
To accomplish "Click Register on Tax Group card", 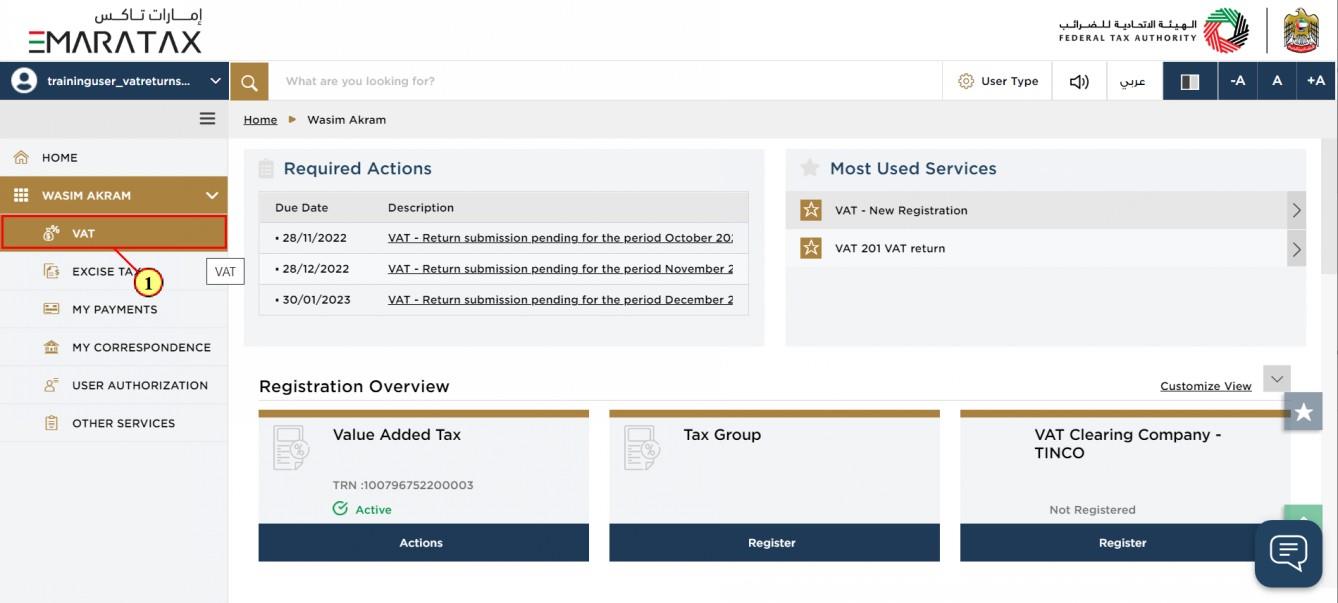I will pos(774,543).
